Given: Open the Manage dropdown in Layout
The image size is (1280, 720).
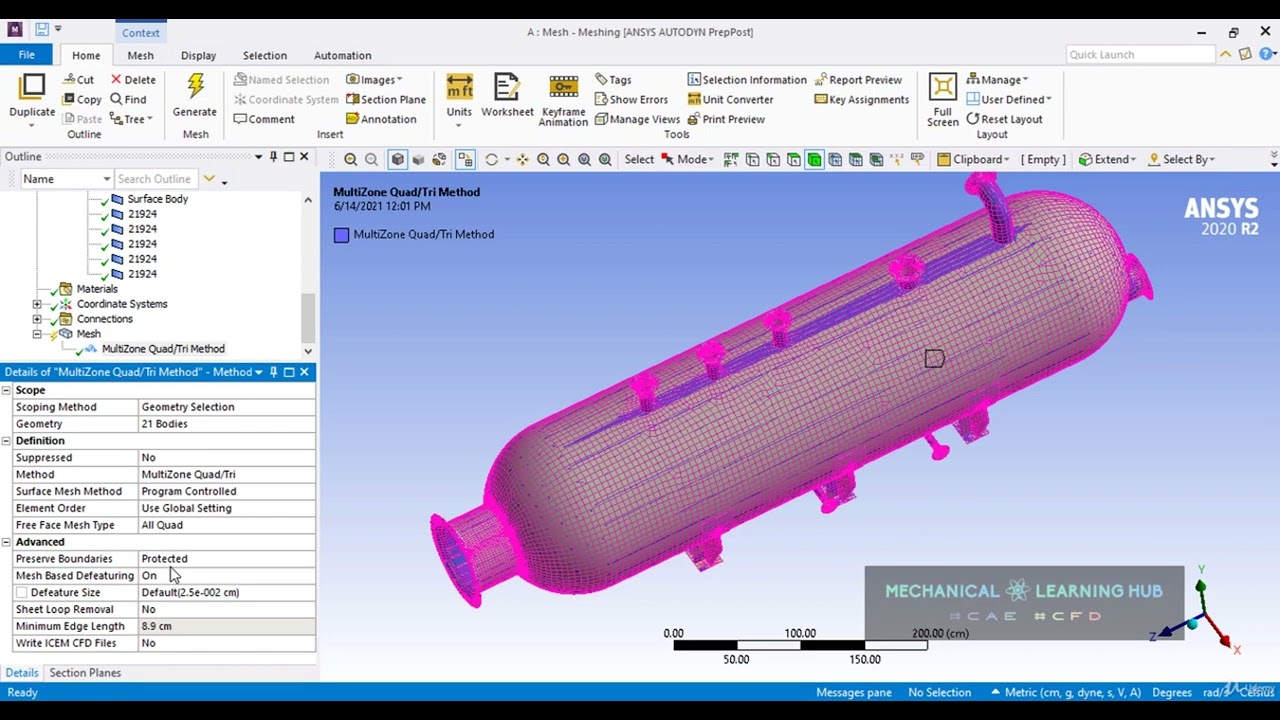Looking at the screenshot, I should pos(997,80).
